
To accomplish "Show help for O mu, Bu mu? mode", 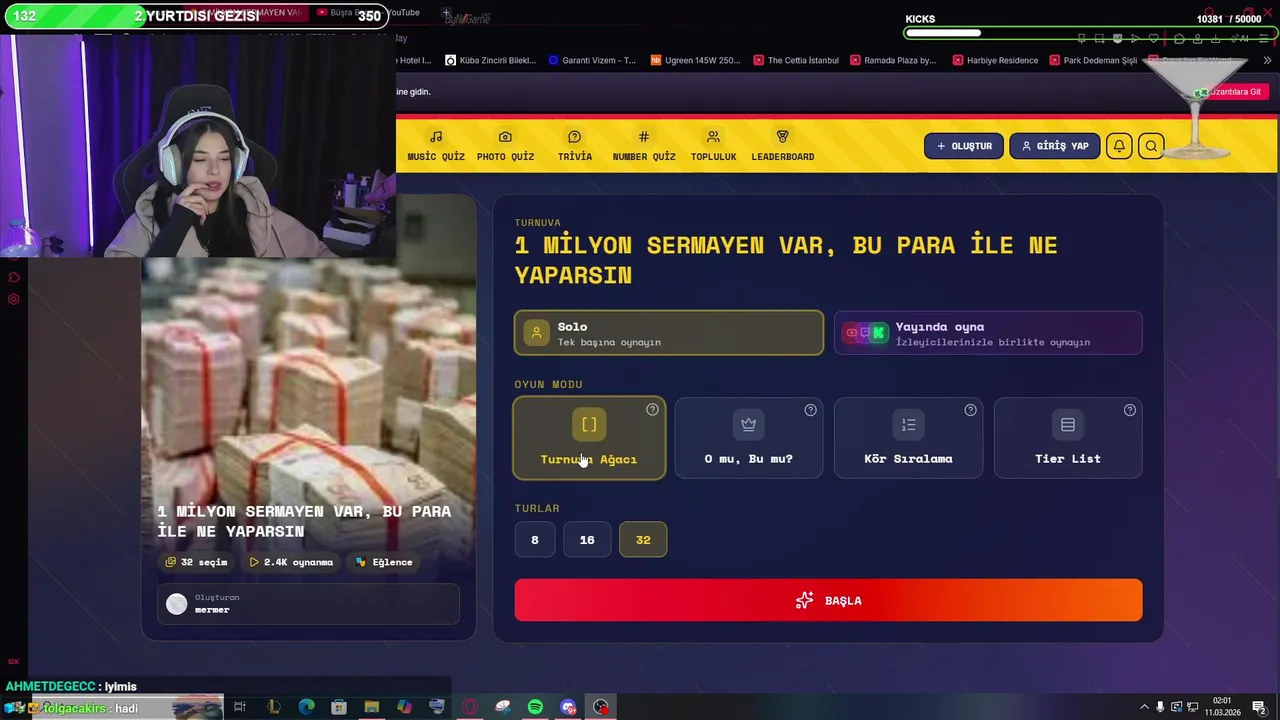I will [810, 410].
